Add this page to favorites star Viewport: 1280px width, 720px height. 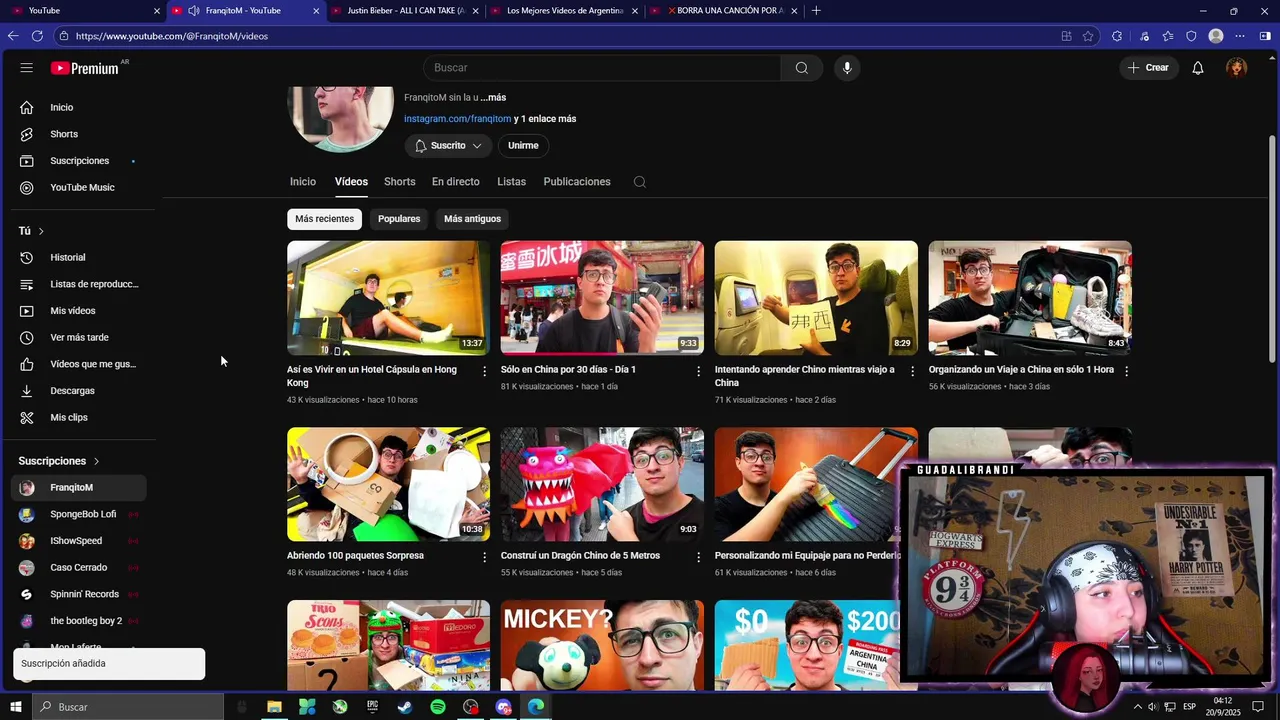[x=1088, y=36]
